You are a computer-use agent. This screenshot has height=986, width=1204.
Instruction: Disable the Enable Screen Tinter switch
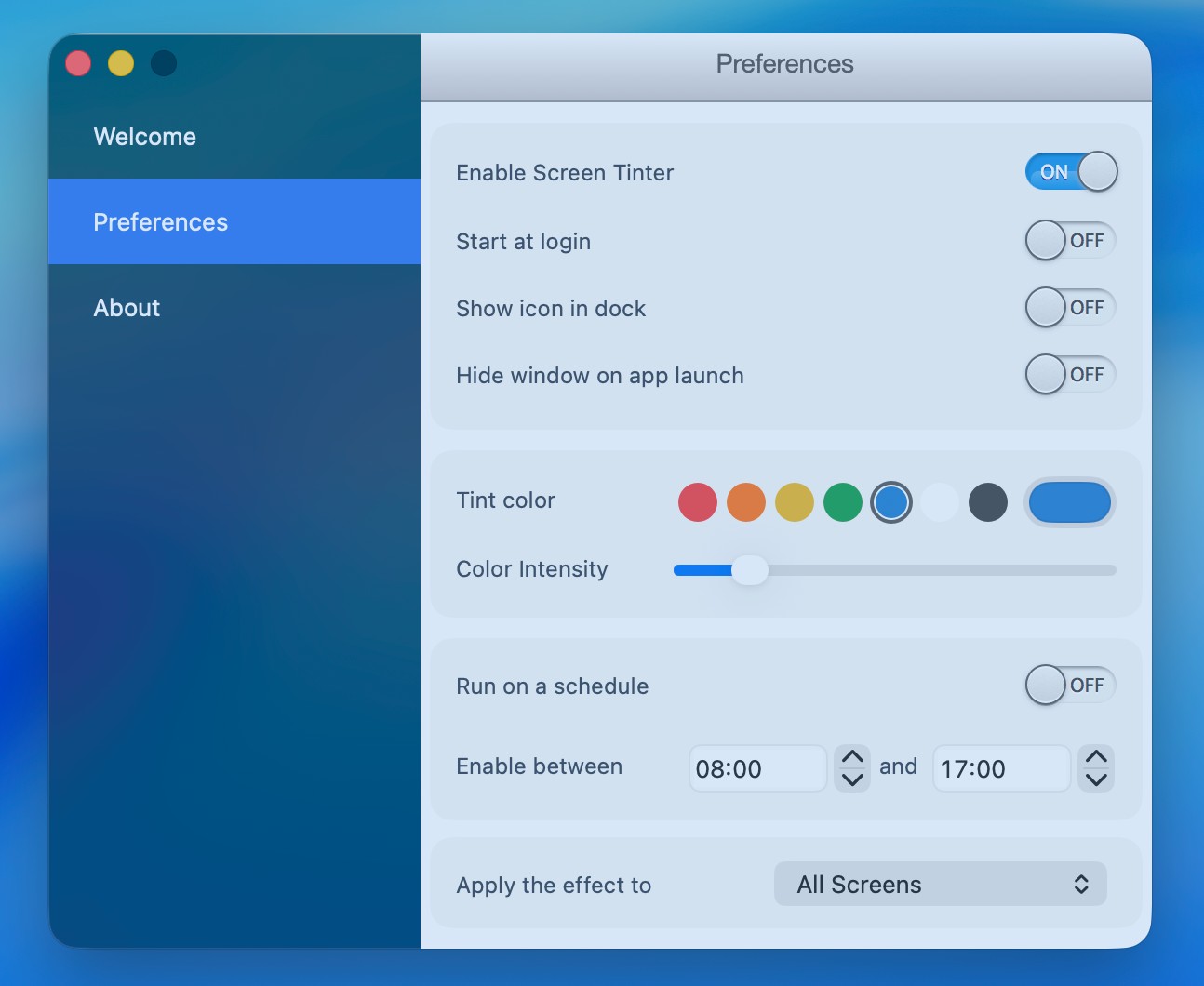point(1070,172)
